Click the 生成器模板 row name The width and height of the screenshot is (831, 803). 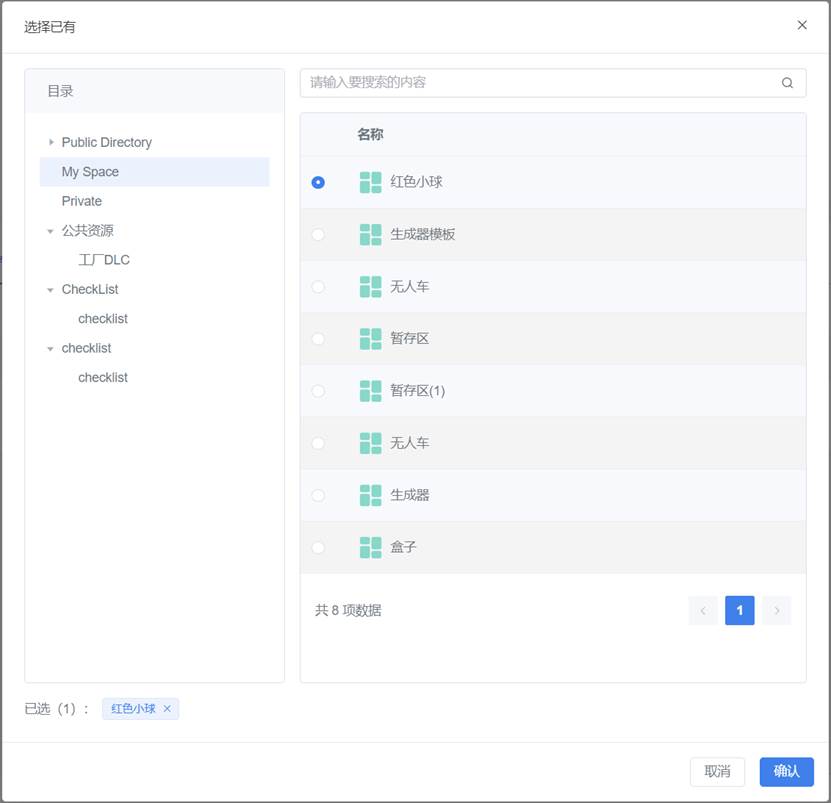[x=422, y=234]
